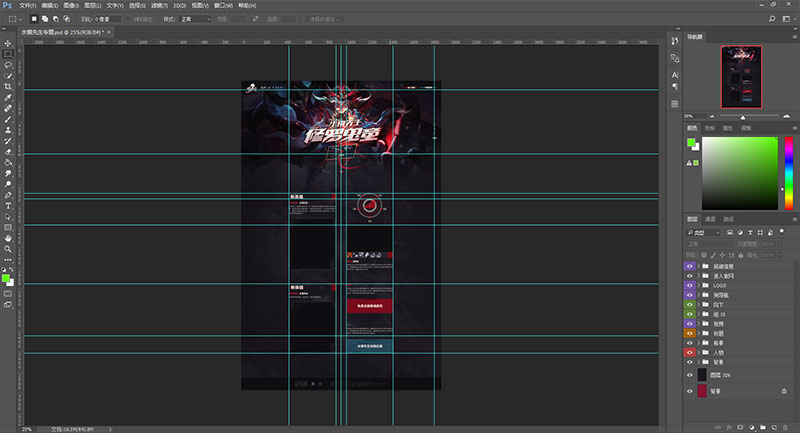Change screen mode icon at toolbox bottom

(8, 304)
